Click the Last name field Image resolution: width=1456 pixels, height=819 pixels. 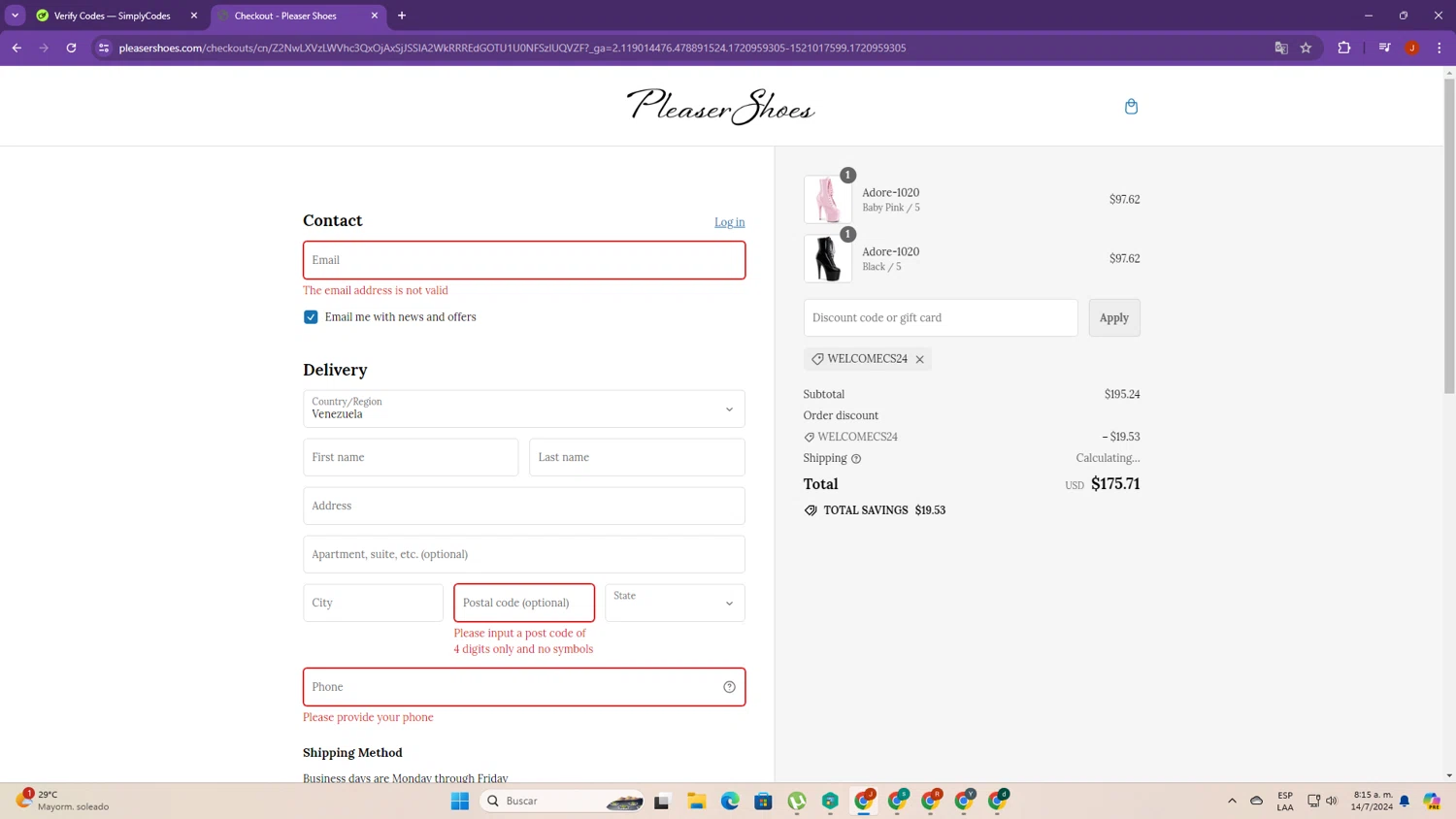(637, 457)
